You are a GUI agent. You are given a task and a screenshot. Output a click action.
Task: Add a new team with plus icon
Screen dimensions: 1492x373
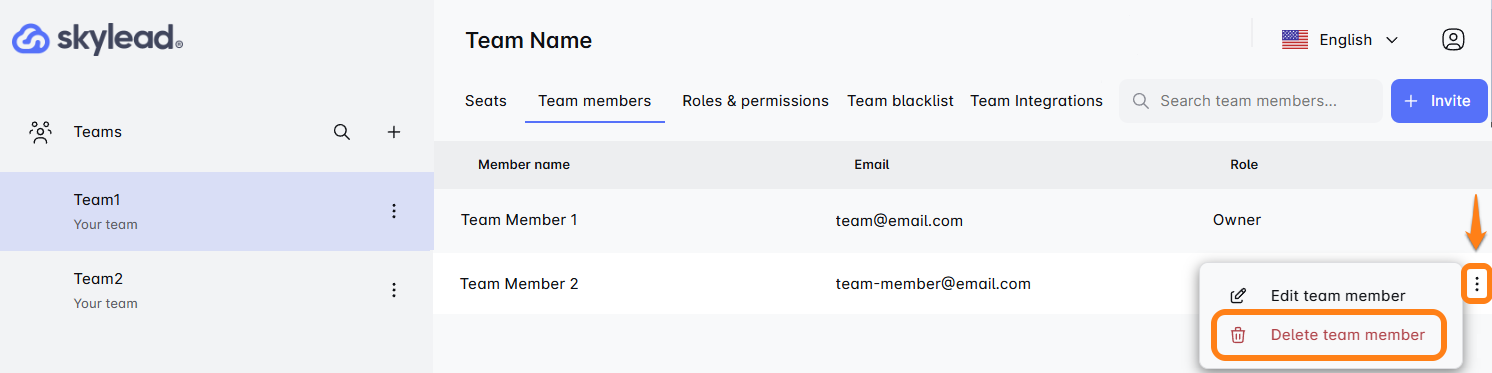(394, 132)
